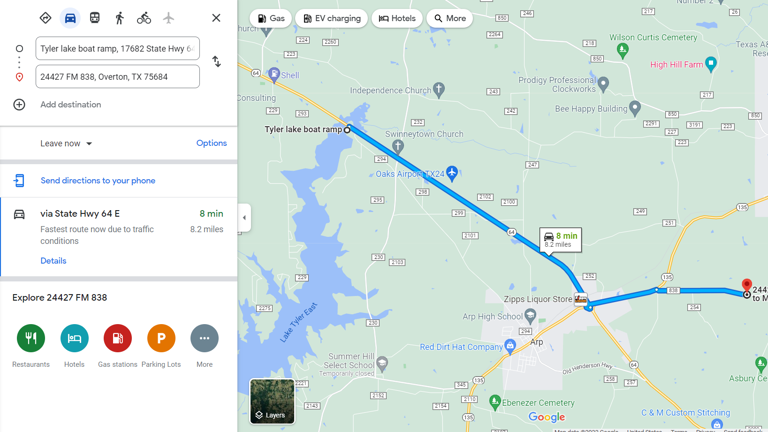Expand More explore categories
768x432 pixels.
204,338
